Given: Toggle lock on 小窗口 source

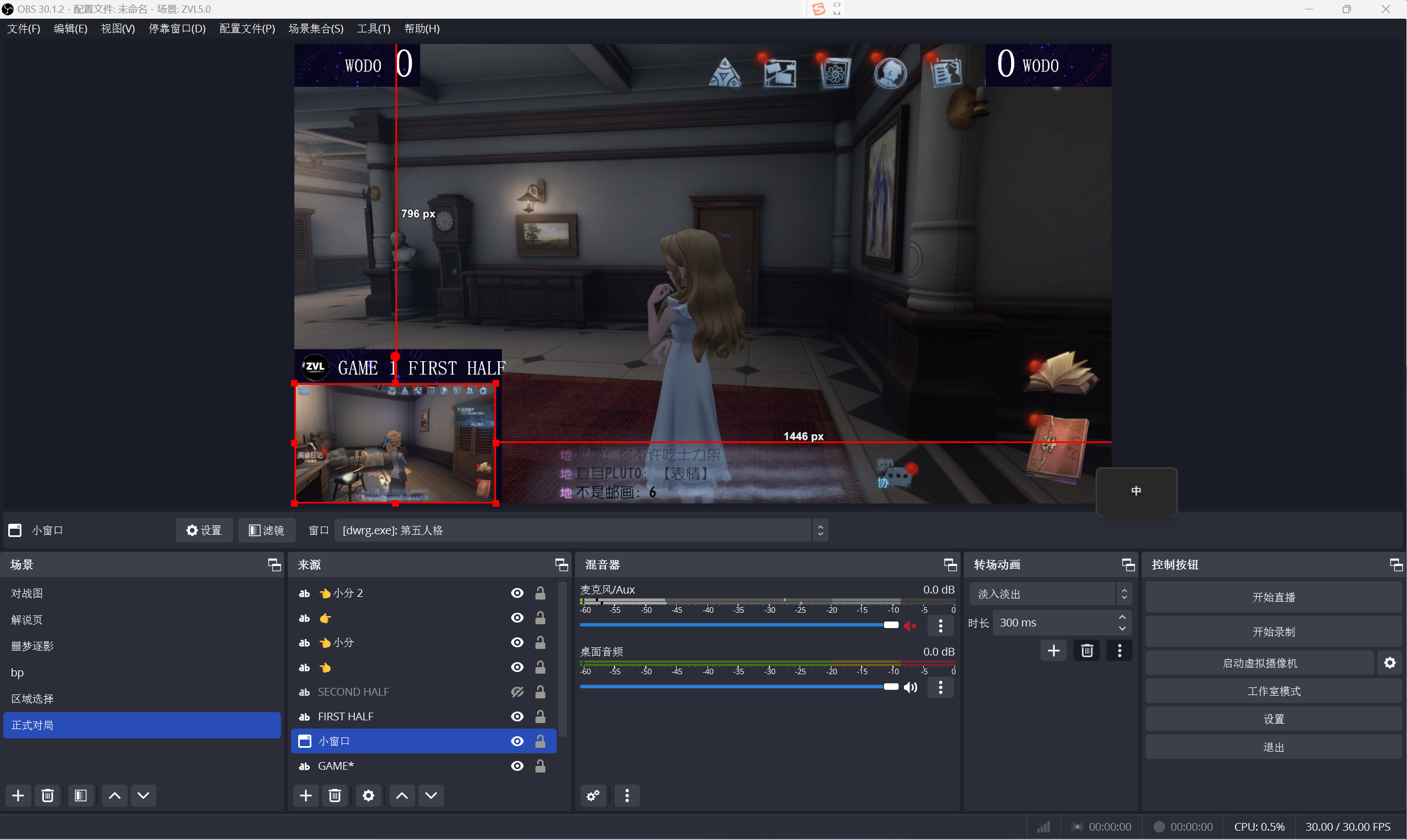Looking at the screenshot, I should [x=540, y=741].
